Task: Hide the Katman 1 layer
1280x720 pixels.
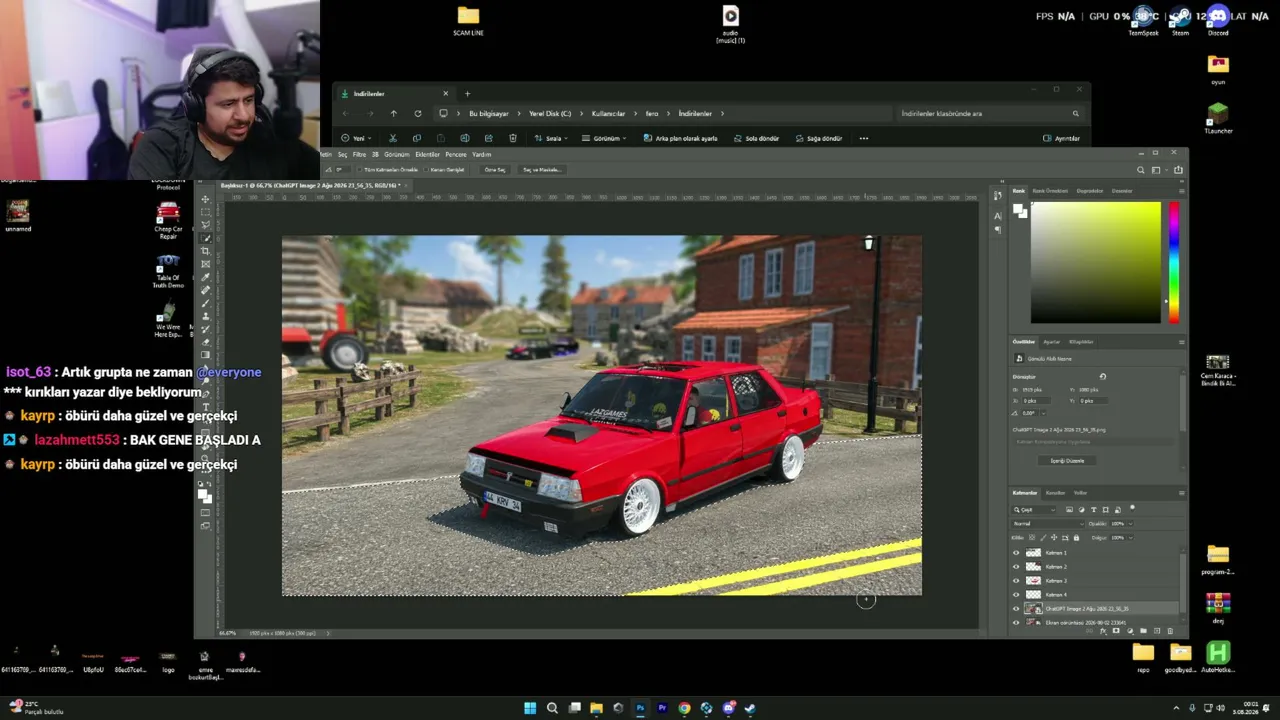Action: [x=1017, y=553]
